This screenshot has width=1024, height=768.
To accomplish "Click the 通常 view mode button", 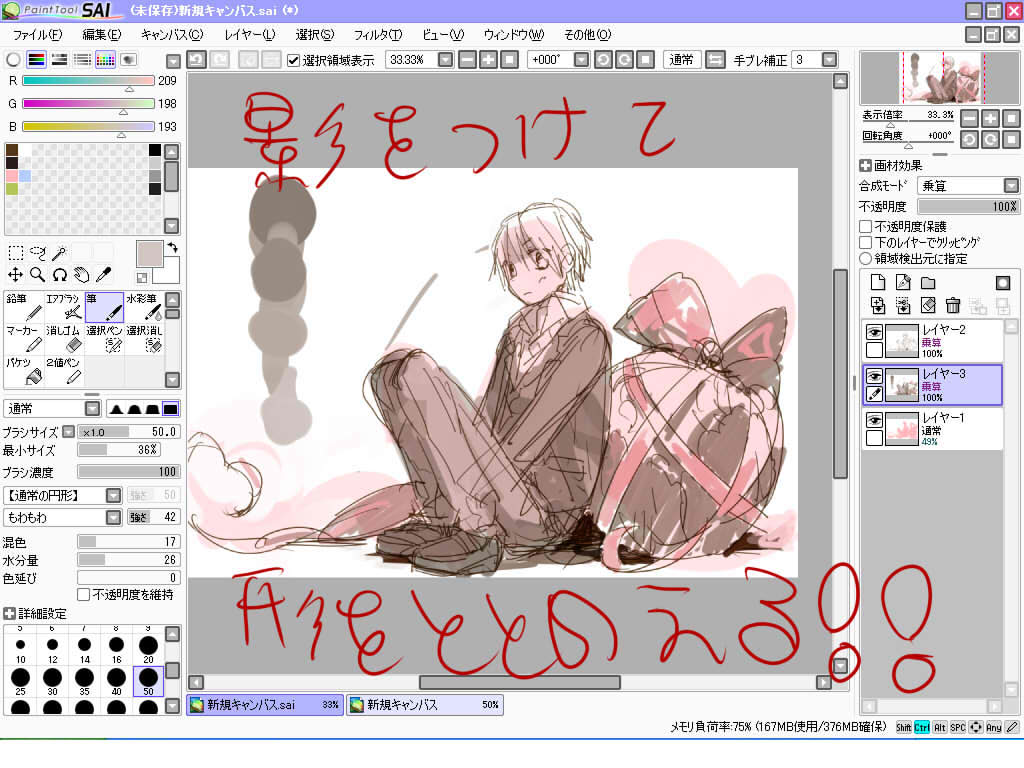I will pos(681,60).
